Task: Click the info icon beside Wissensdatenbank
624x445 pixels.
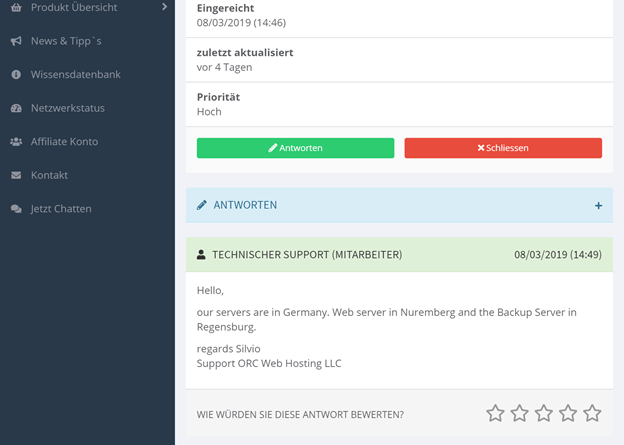Action: (x=16, y=74)
